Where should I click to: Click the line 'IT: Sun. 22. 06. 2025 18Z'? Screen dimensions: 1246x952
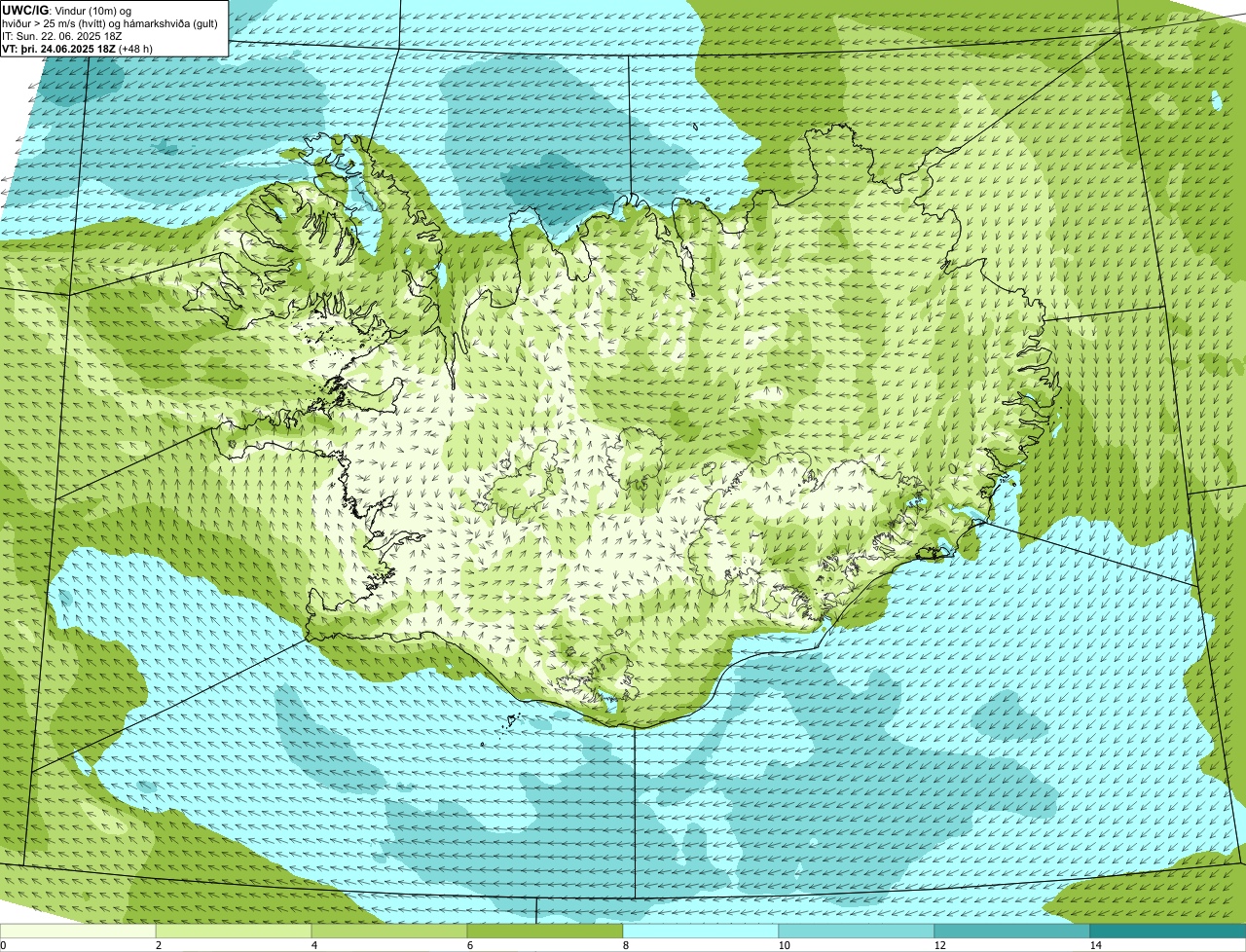pos(62,35)
